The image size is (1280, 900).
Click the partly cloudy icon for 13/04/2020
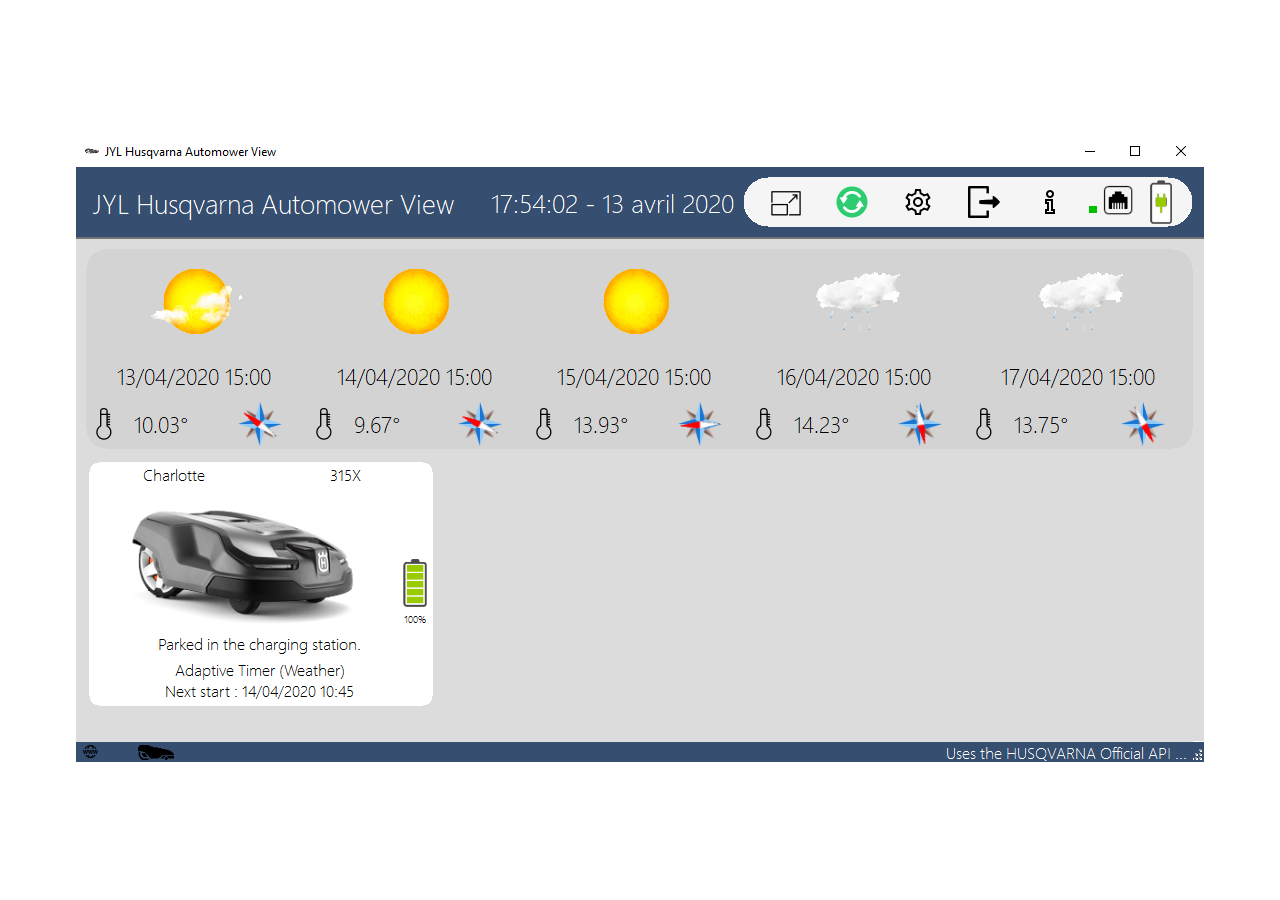point(197,301)
